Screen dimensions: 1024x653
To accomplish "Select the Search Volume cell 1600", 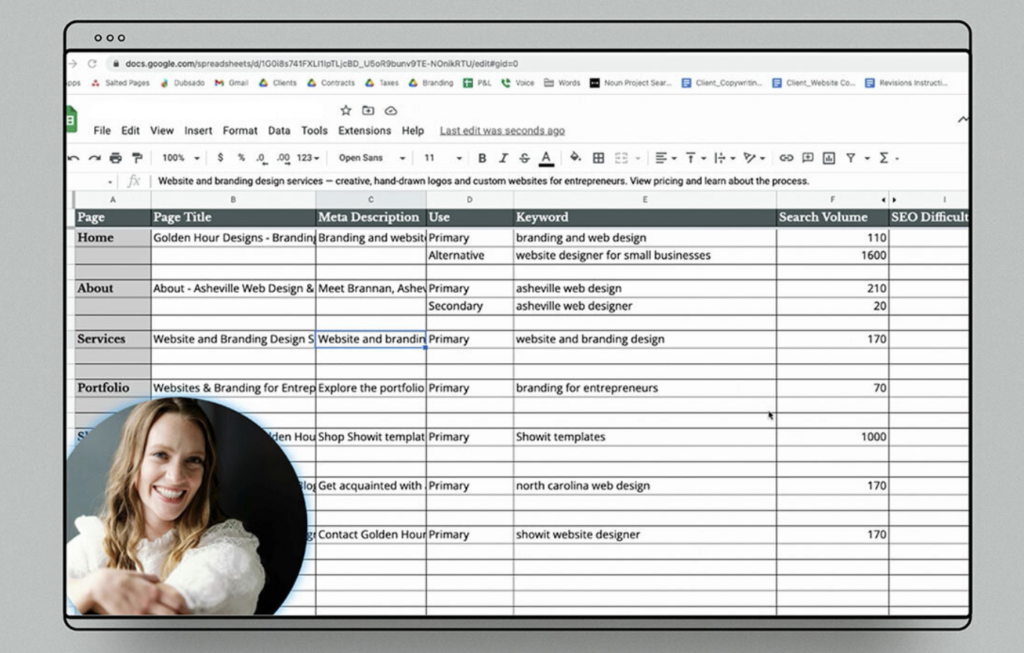I will click(833, 255).
